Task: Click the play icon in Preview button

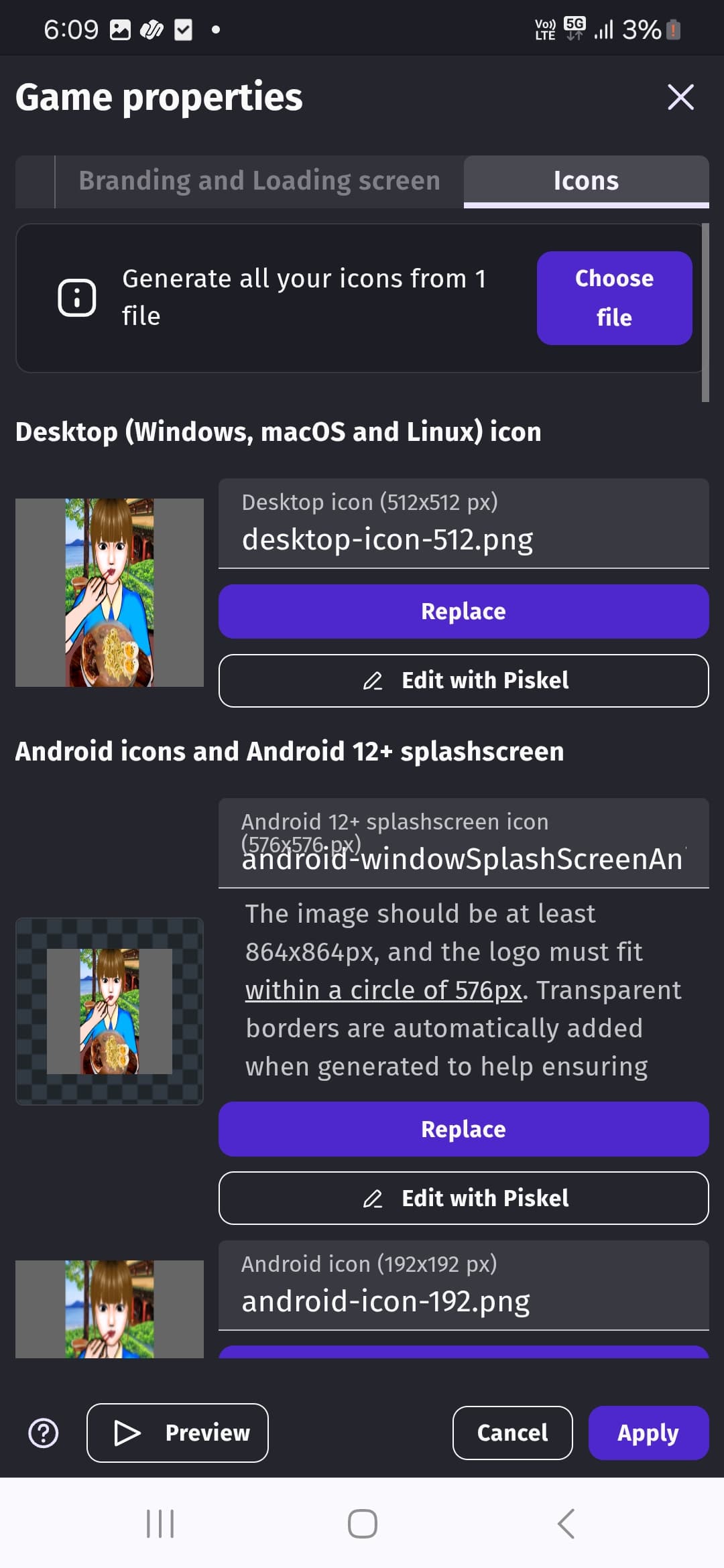Action: click(127, 1433)
